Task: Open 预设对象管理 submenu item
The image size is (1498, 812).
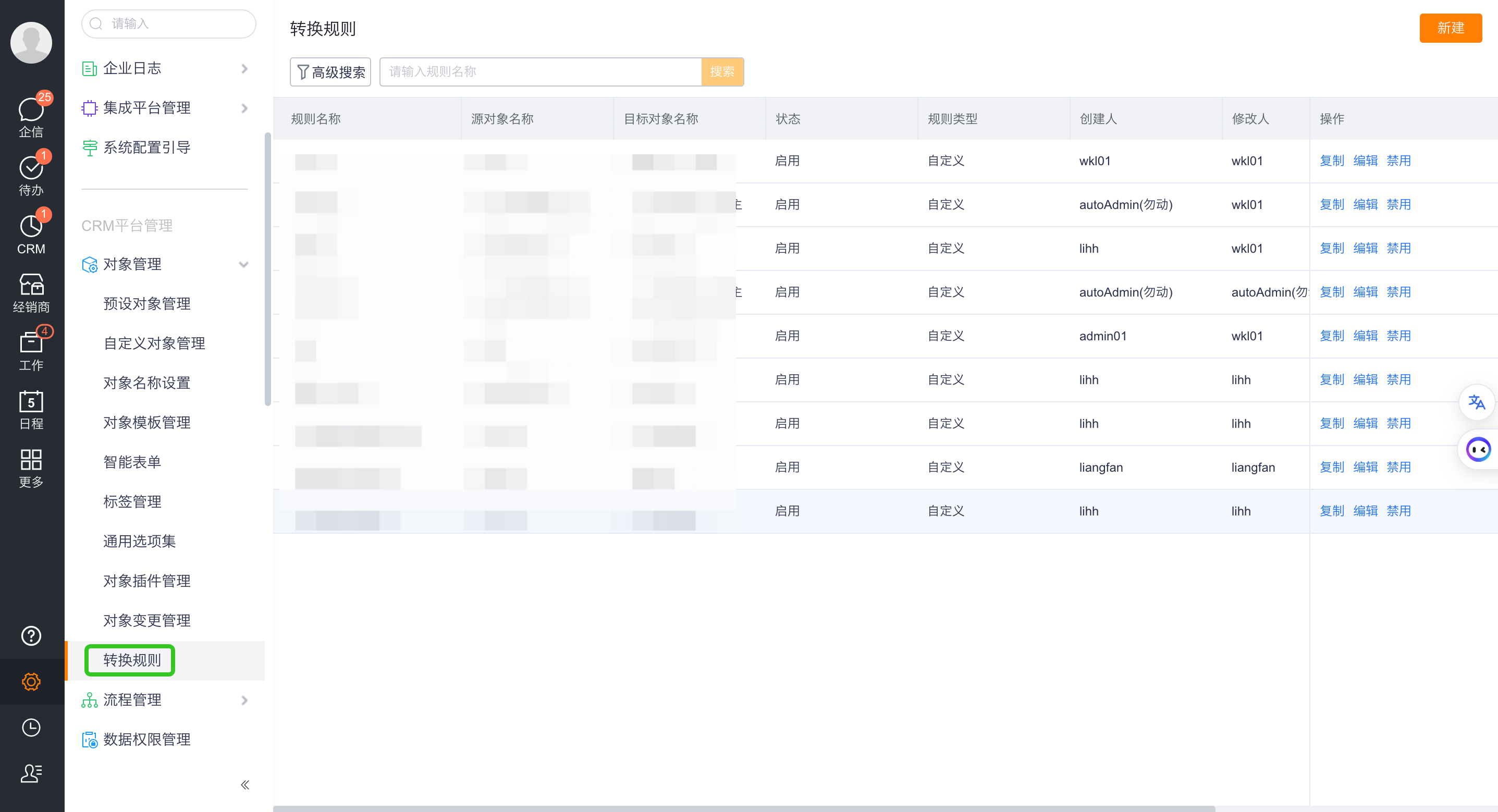Action: point(146,304)
